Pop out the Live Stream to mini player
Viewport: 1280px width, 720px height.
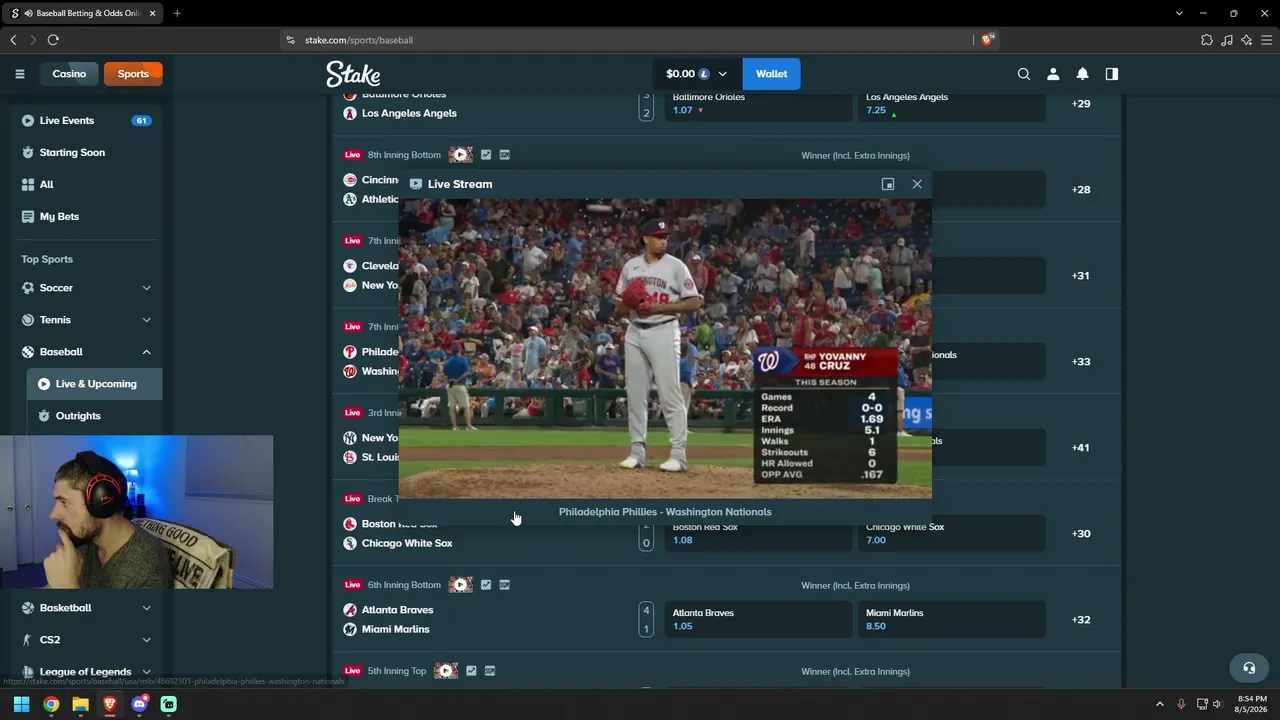888,184
